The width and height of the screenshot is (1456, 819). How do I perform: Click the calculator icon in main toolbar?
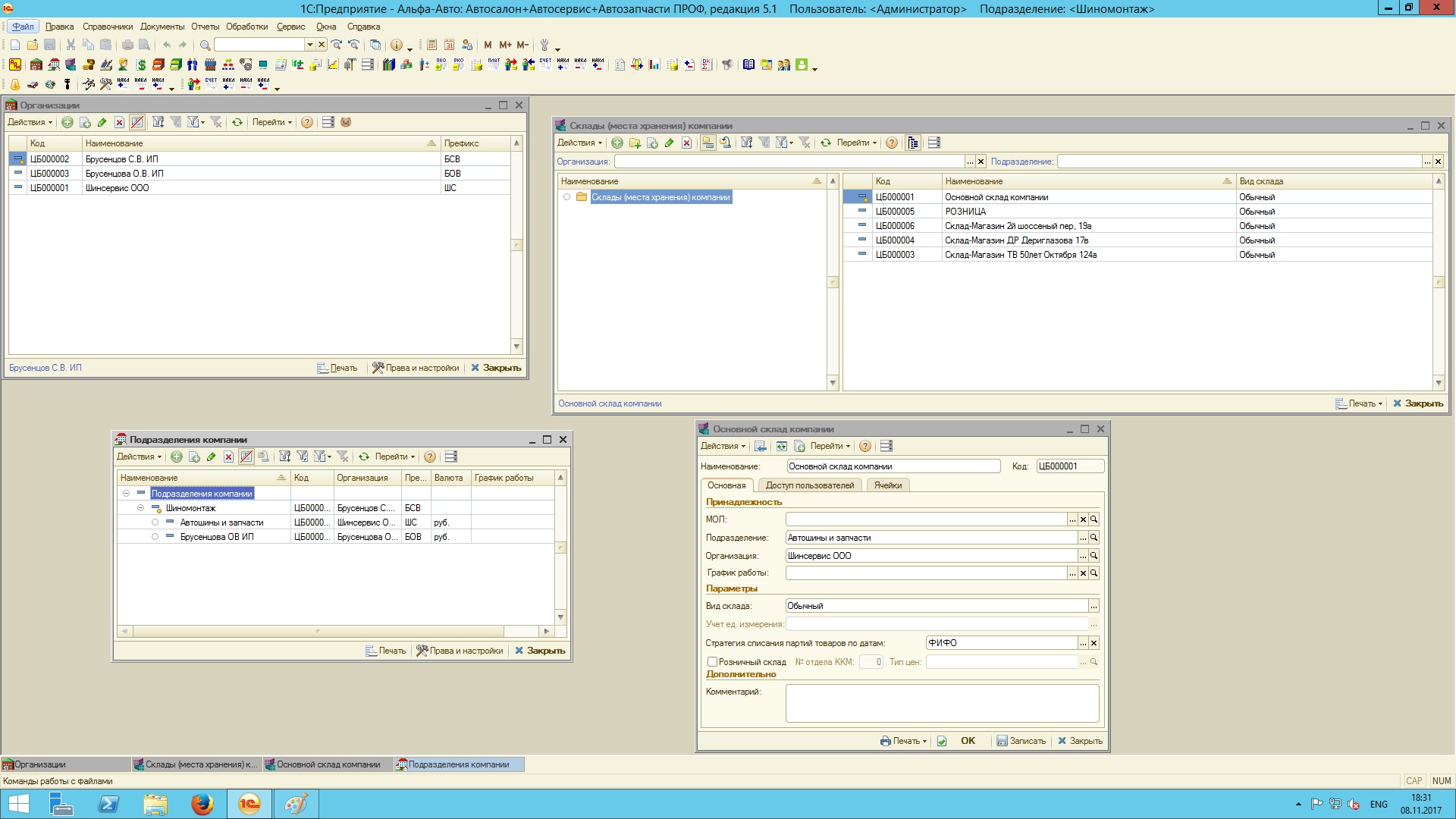[x=432, y=45]
